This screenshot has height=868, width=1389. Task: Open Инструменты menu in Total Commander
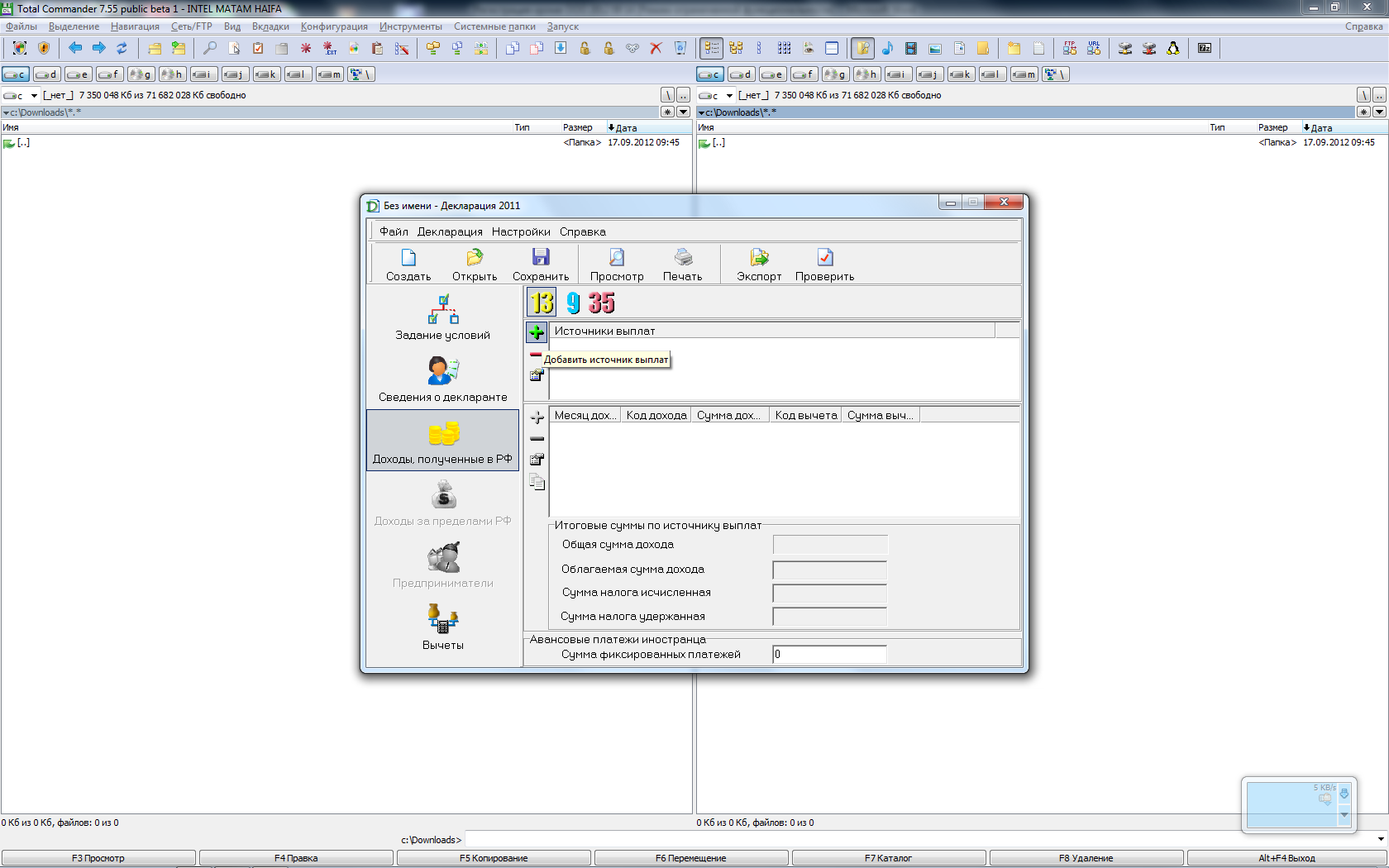(411, 26)
